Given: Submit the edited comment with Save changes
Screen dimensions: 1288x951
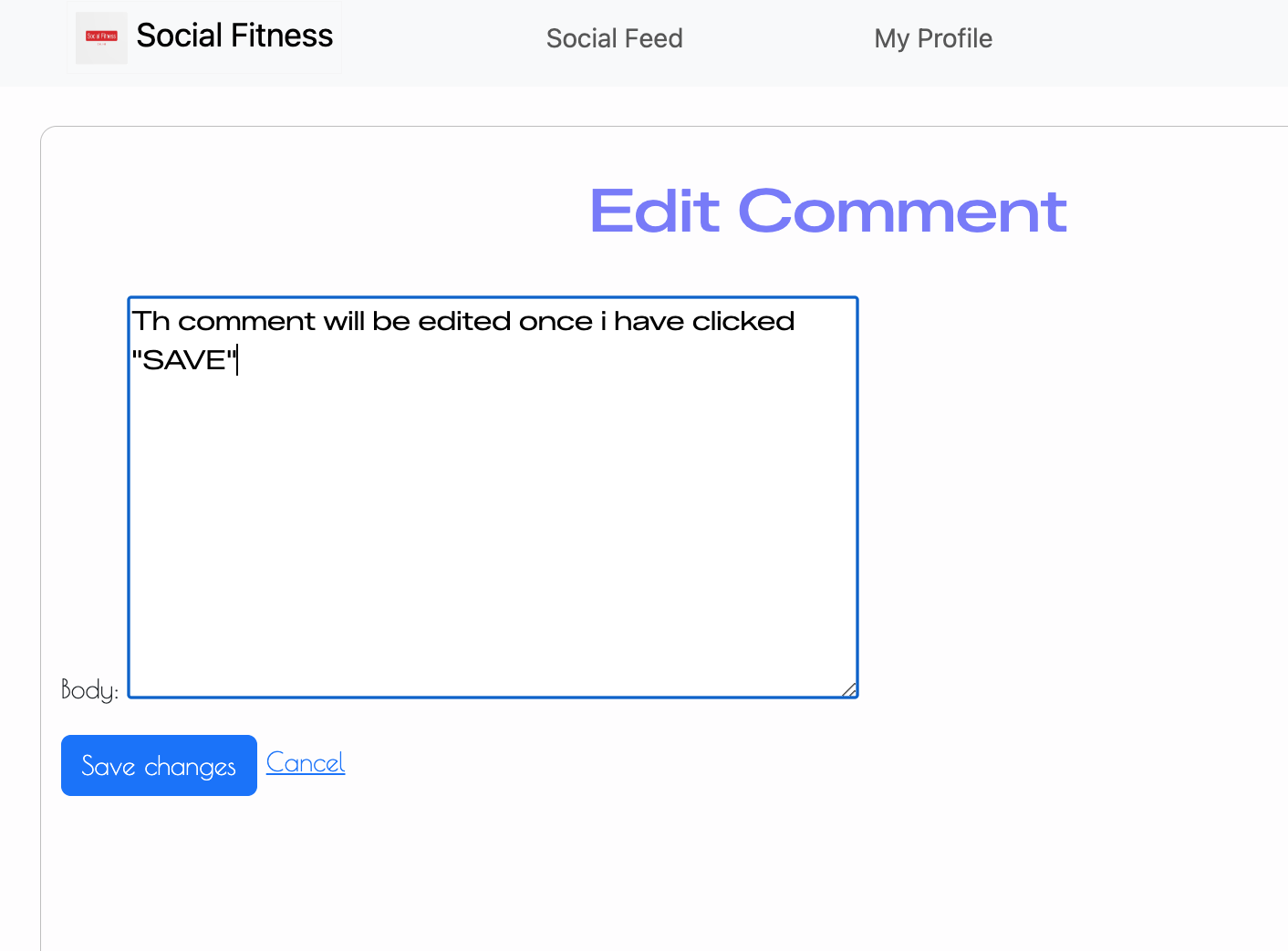Looking at the screenshot, I should tap(158, 765).
